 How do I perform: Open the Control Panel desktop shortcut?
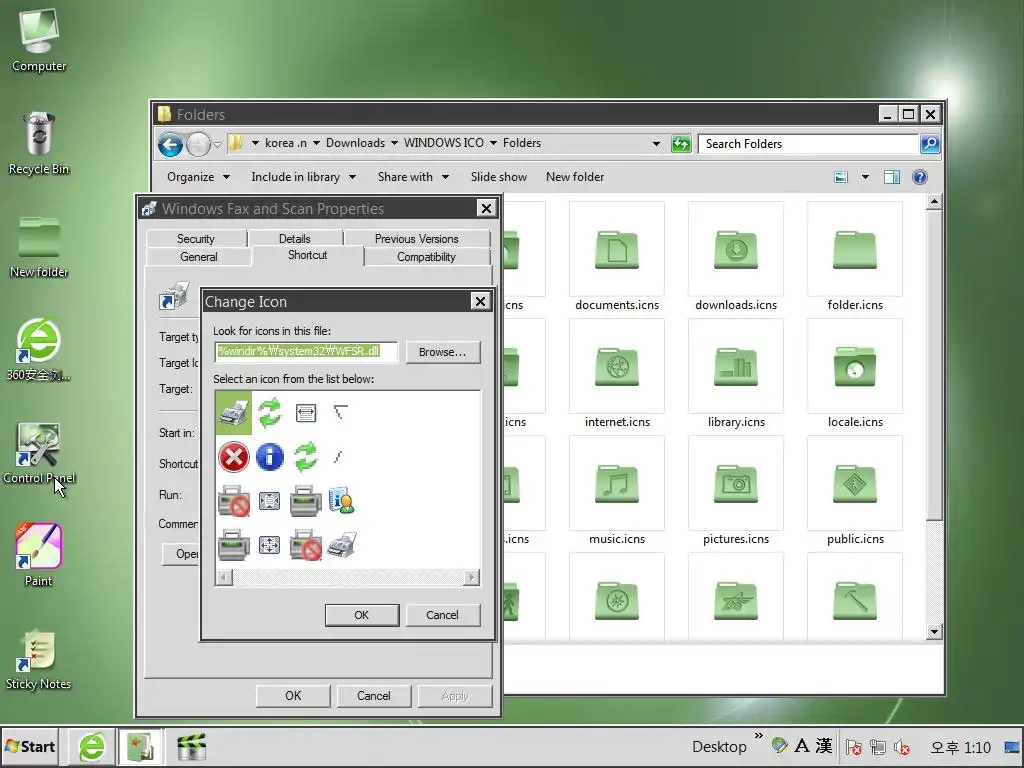pos(39,453)
